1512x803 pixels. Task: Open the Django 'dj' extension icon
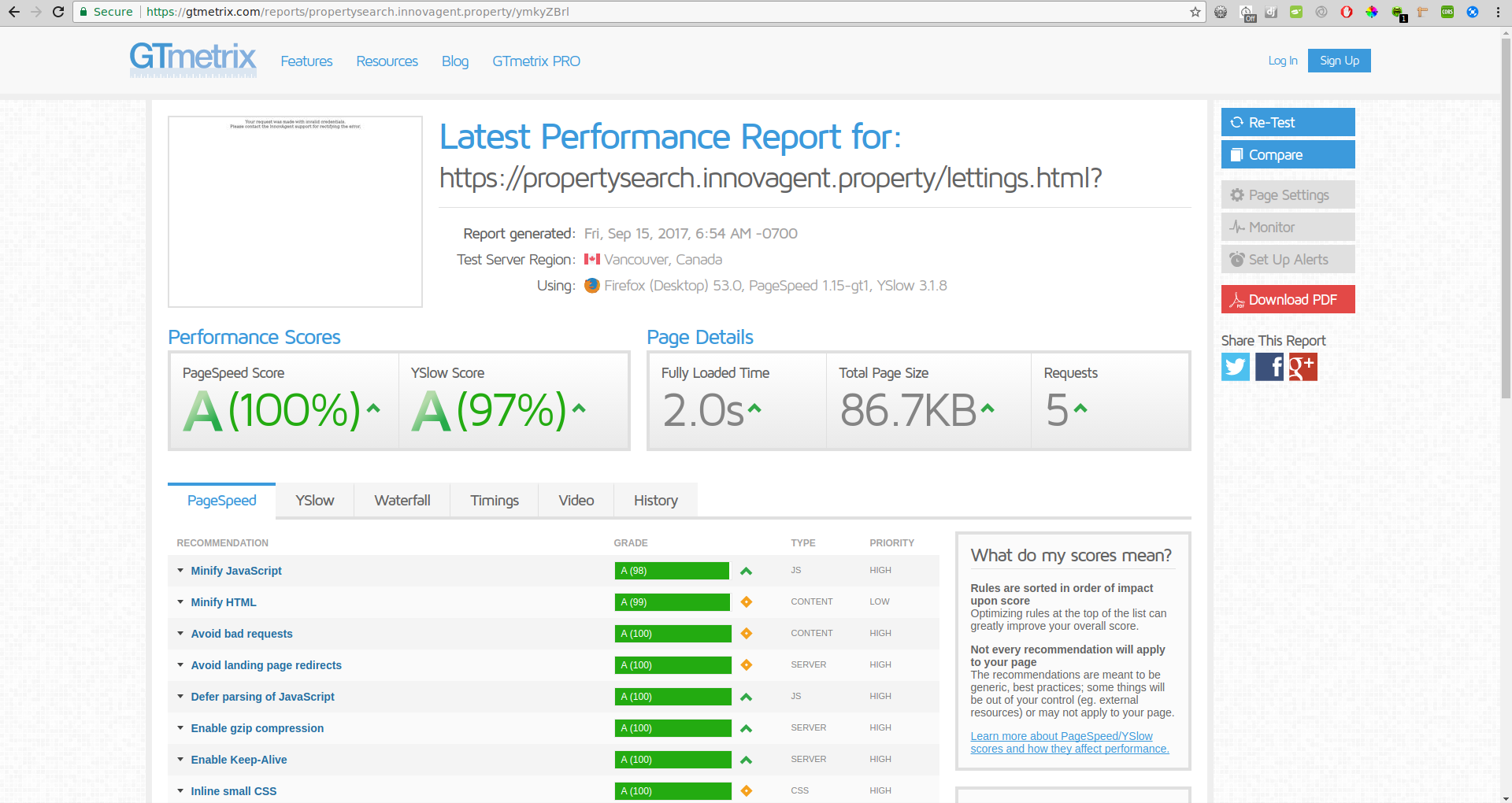pyautogui.click(x=1271, y=12)
